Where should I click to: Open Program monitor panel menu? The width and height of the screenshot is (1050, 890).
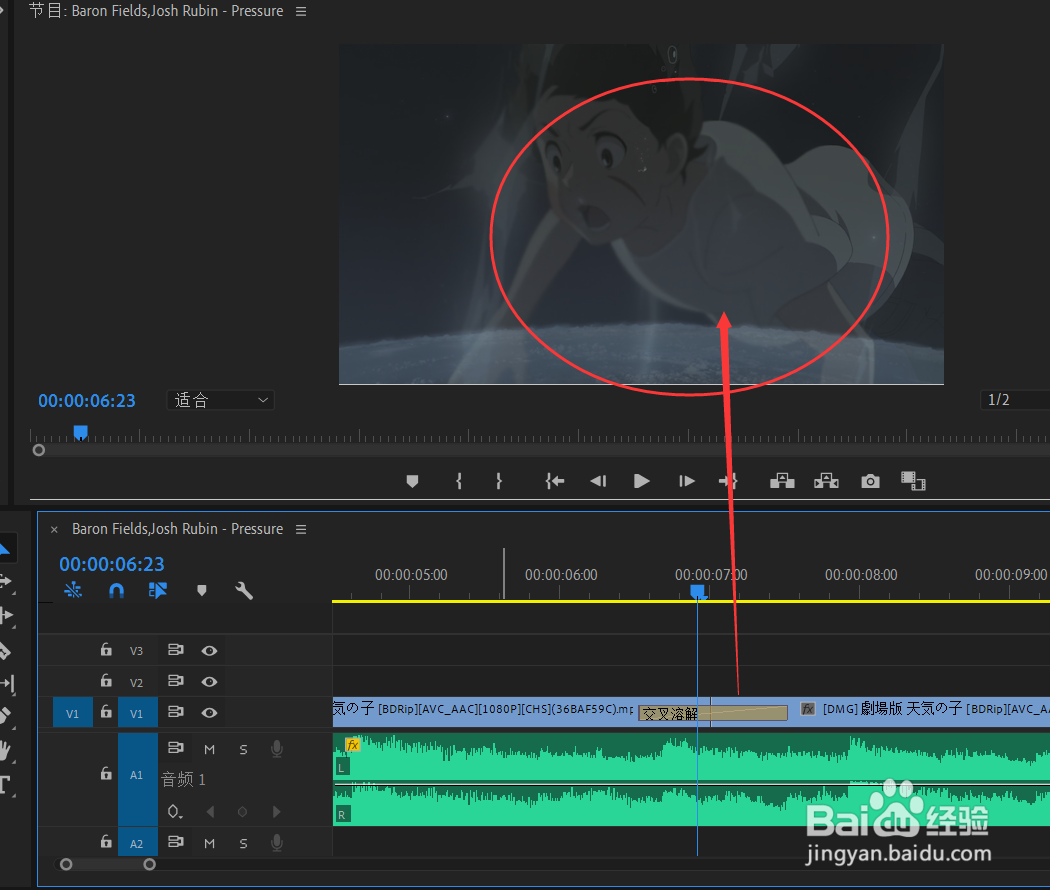coord(301,11)
